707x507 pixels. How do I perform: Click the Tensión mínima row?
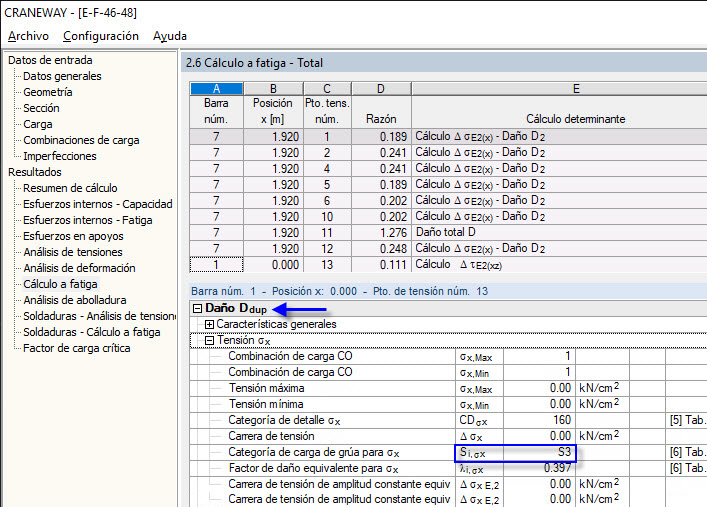pos(449,404)
